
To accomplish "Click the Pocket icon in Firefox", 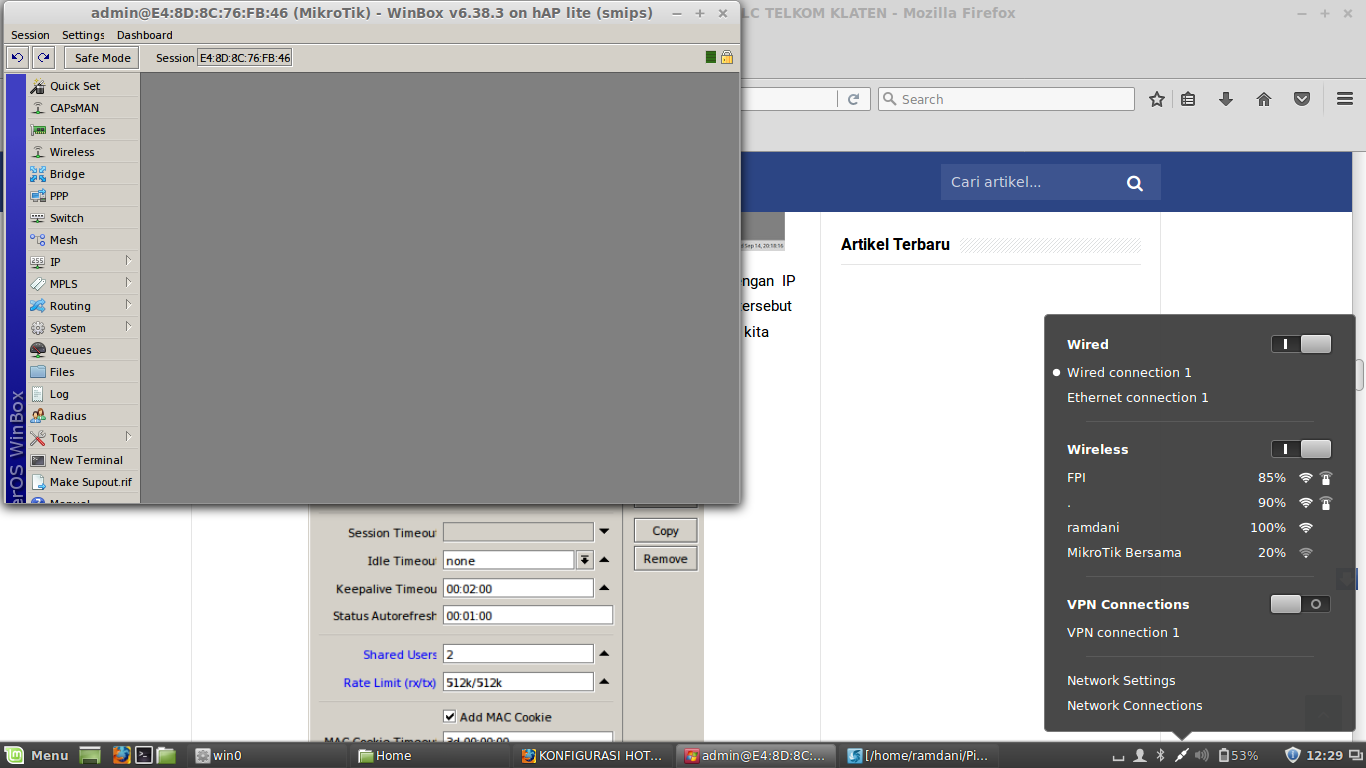I will tap(1302, 99).
